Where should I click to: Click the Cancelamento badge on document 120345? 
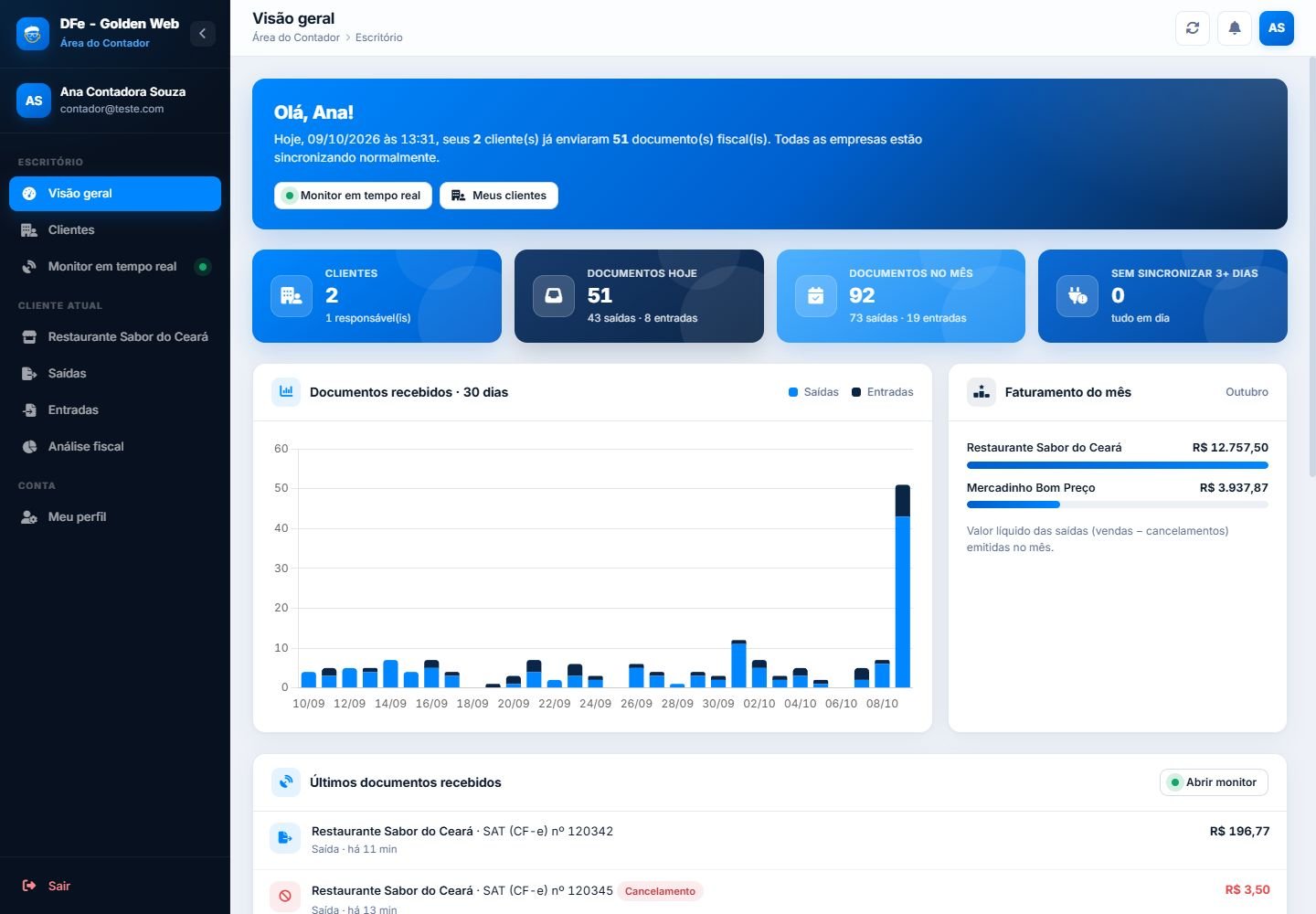pyautogui.click(x=660, y=891)
